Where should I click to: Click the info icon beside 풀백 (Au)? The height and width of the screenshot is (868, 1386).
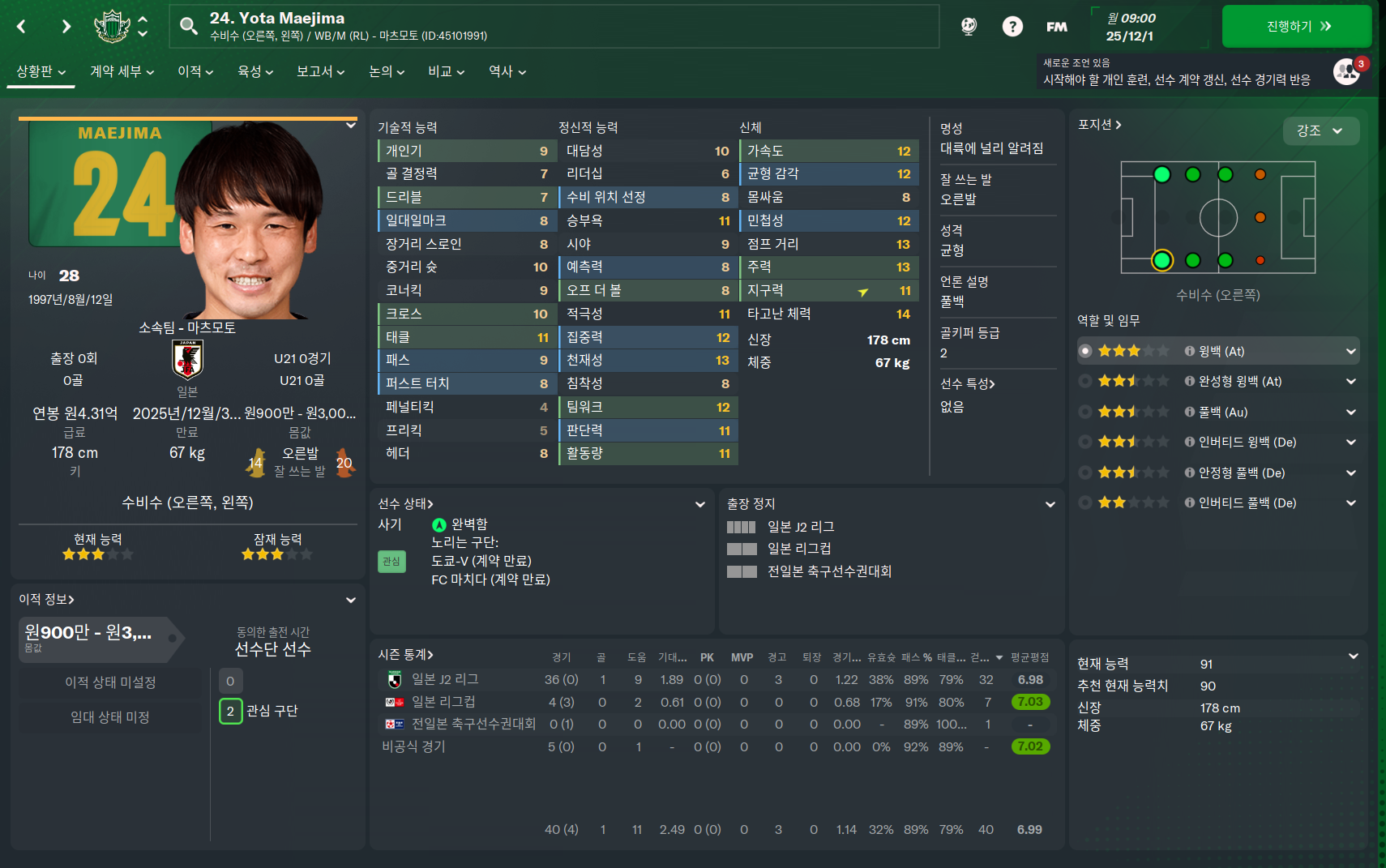[1190, 412]
